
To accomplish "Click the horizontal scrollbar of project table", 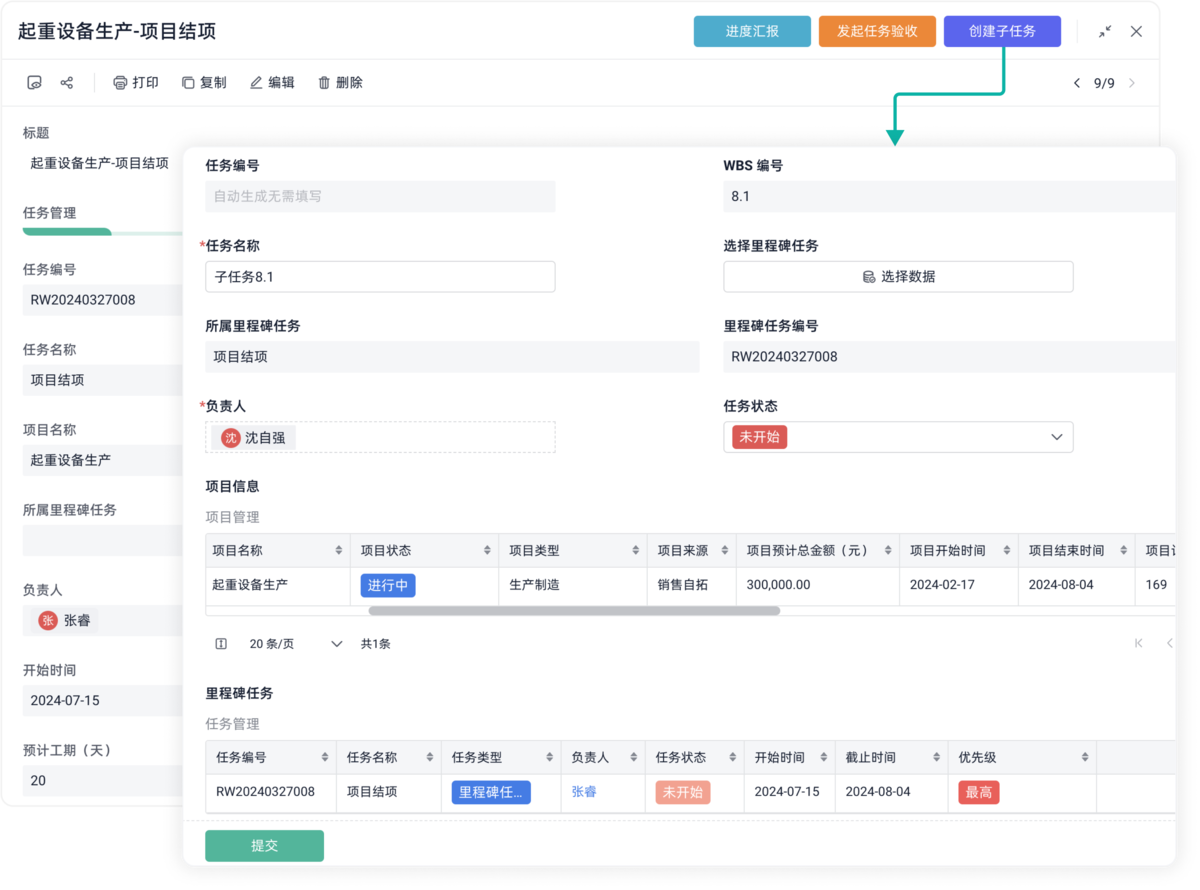I will pyautogui.click(x=574, y=610).
